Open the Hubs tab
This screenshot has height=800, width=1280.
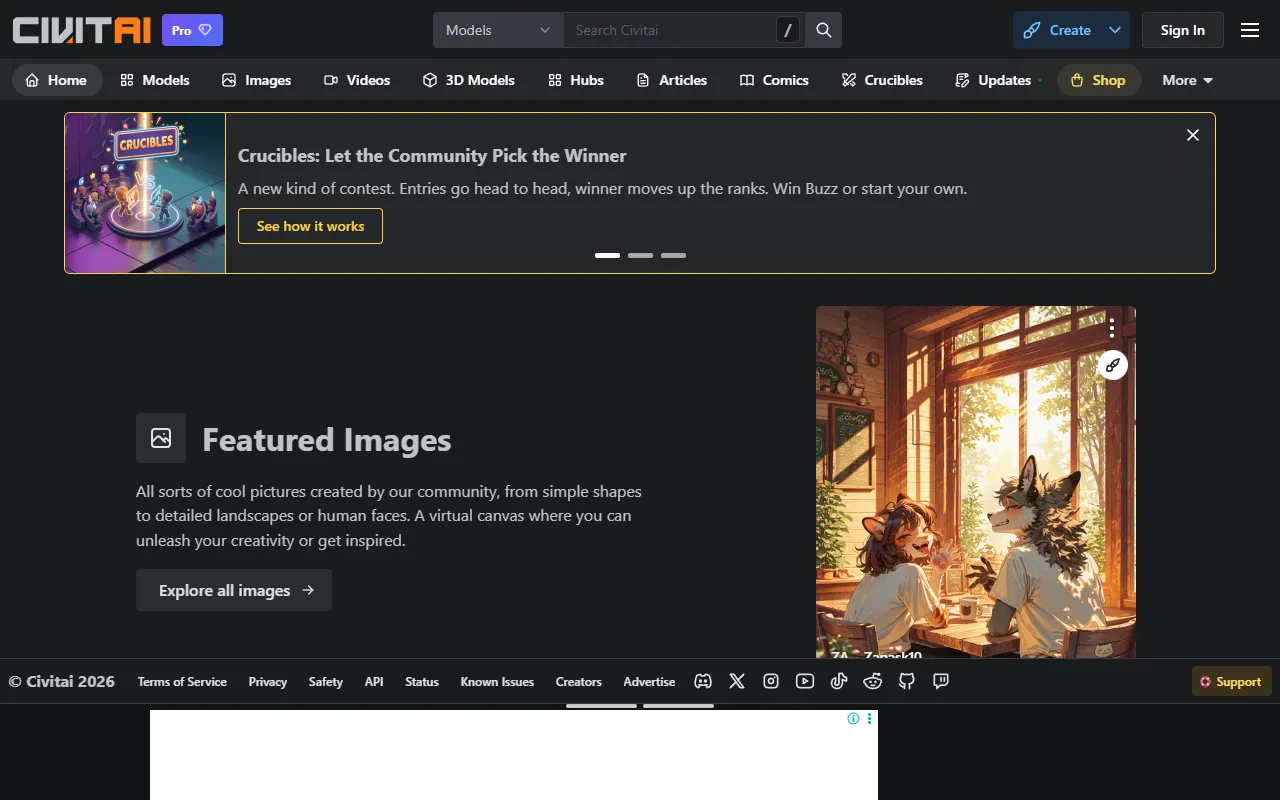(x=576, y=80)
